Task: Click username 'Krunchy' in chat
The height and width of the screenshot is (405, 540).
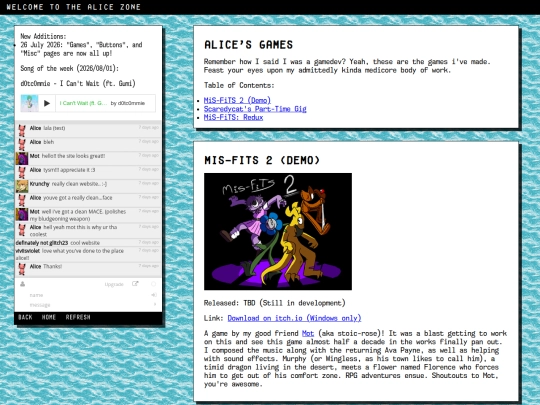Action: coord(40,184)
